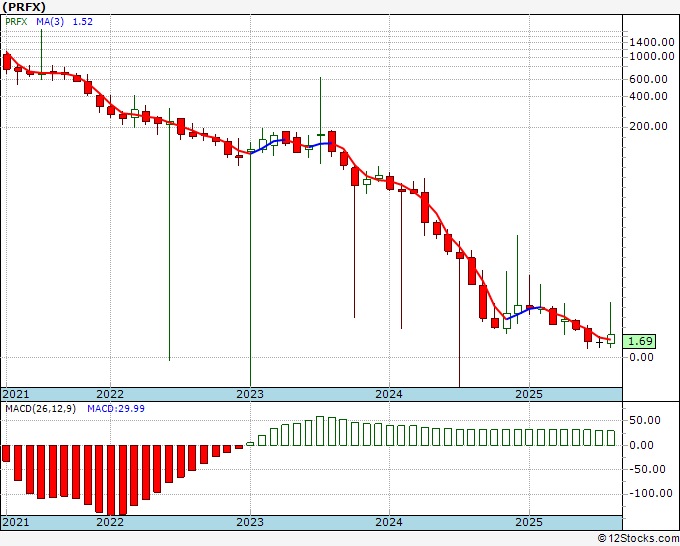
Task: Click 2023 on the price chart timeline
Action: point(250,394)
